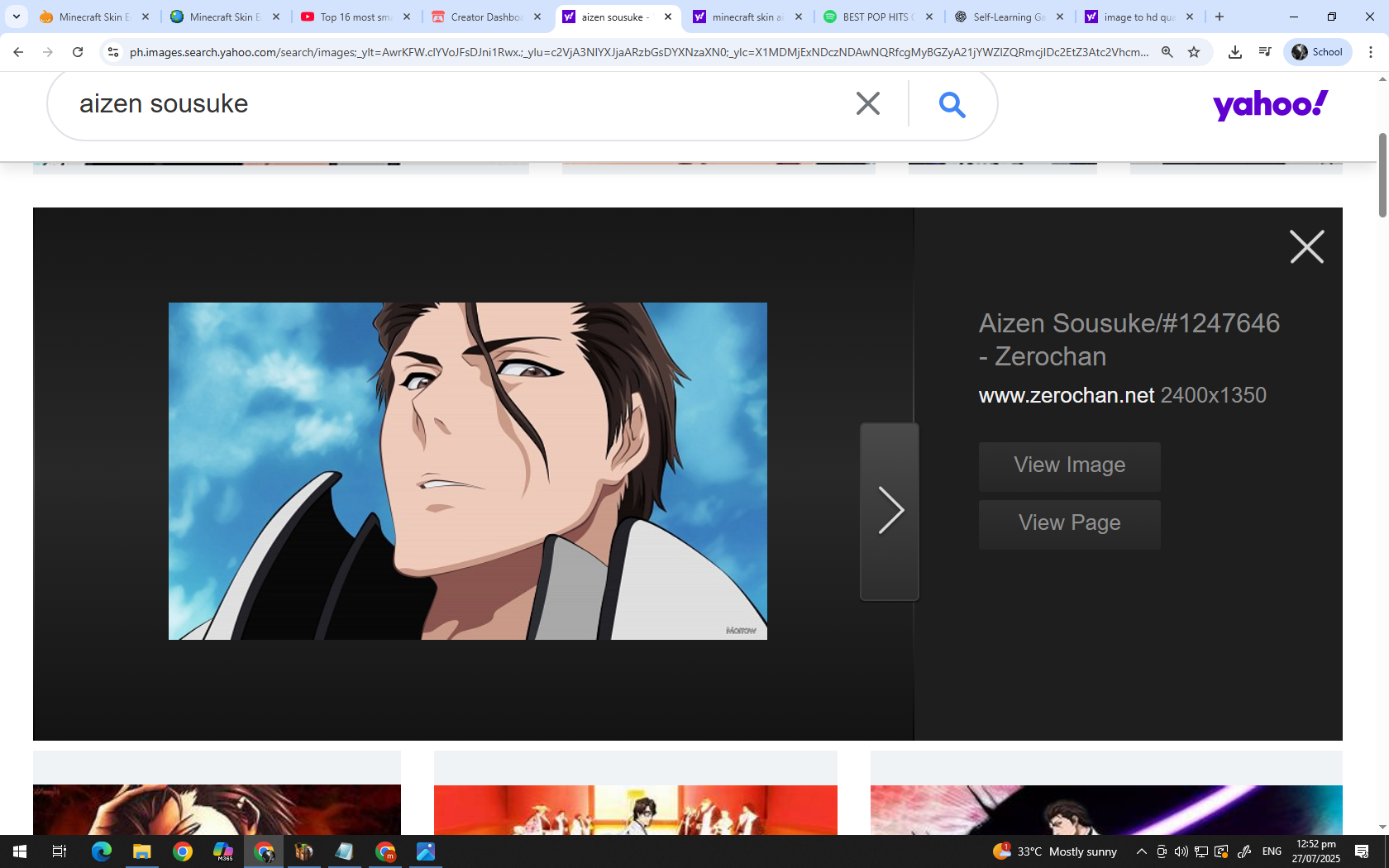Reload the current page
The height and width of the screenshot is (868, 1389).
pos(78,52)
